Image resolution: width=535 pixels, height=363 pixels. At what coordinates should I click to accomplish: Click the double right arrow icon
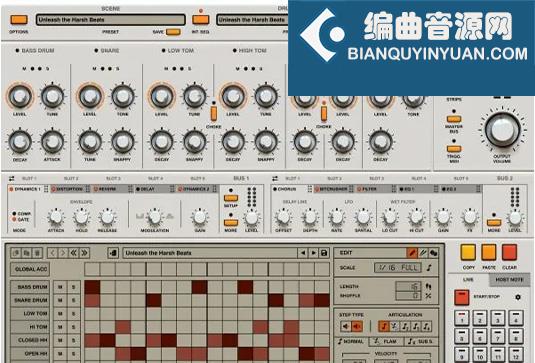85,253
